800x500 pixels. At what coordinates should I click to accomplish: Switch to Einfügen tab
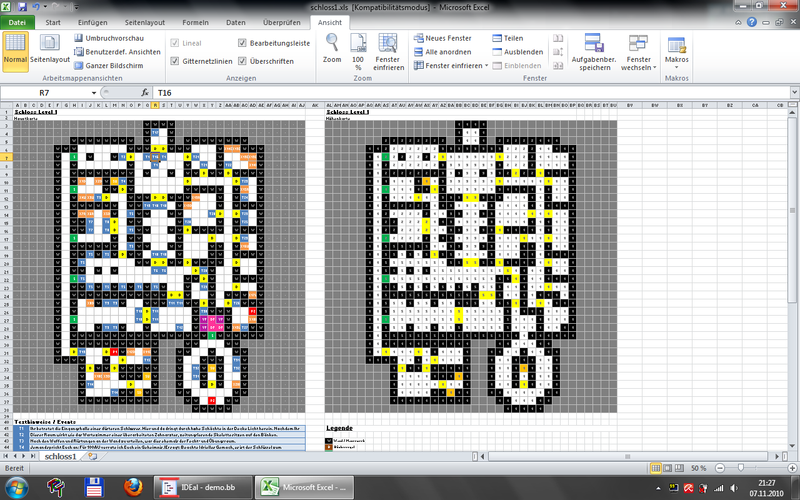click(92, 22)
